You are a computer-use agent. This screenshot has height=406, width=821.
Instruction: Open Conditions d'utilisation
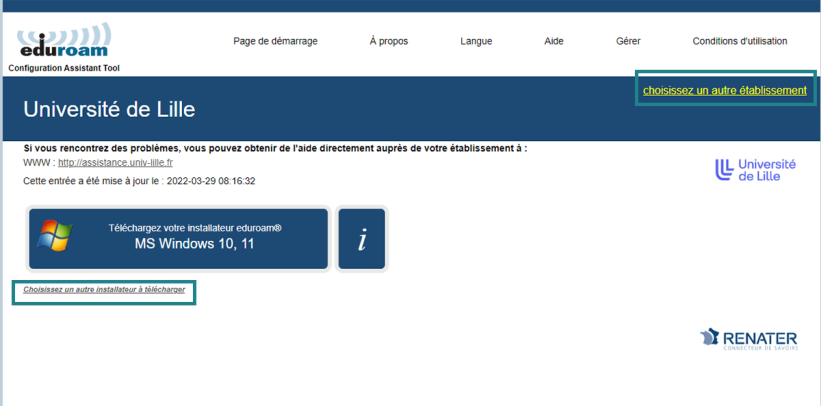point(739,41)
